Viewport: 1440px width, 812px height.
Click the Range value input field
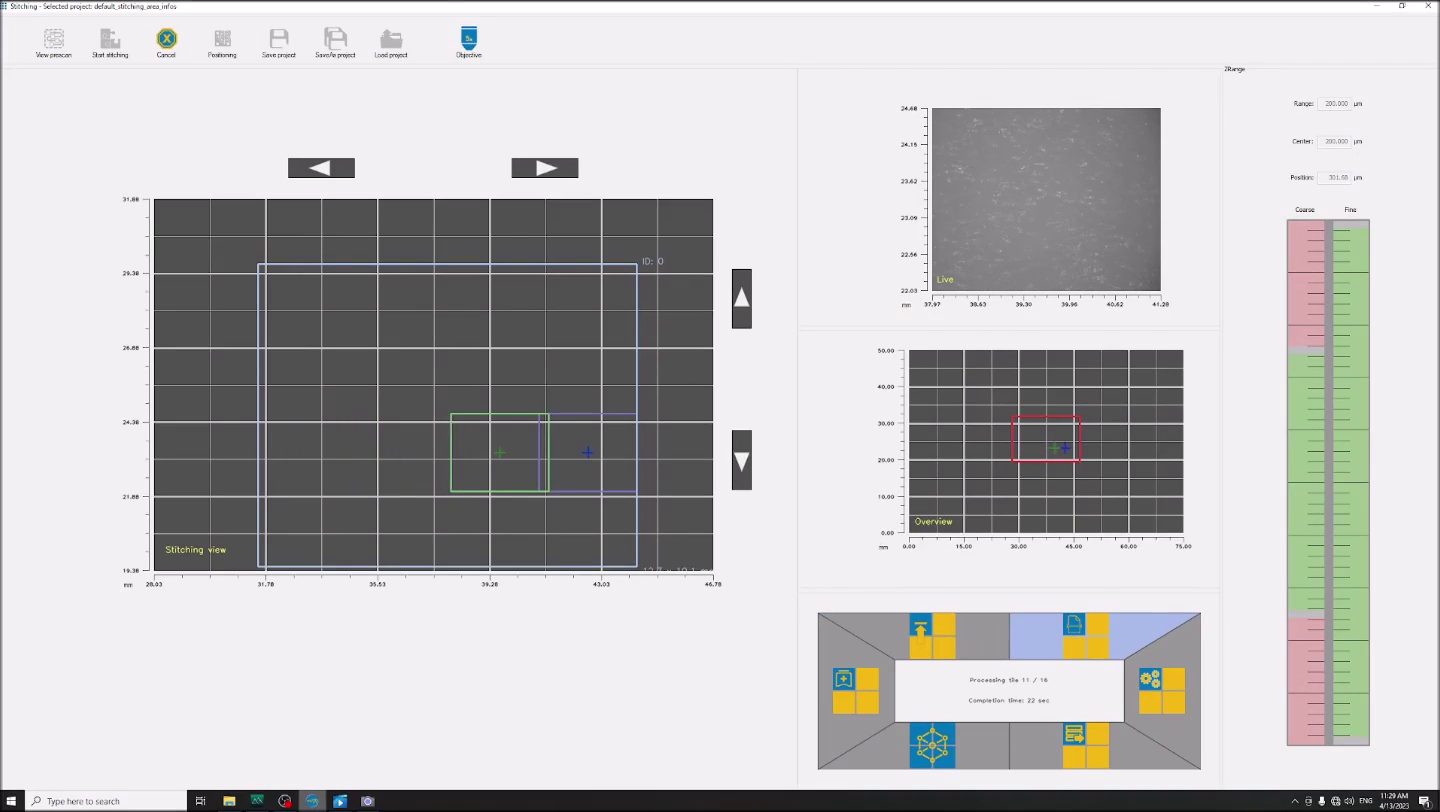[x=1335, y=104]
